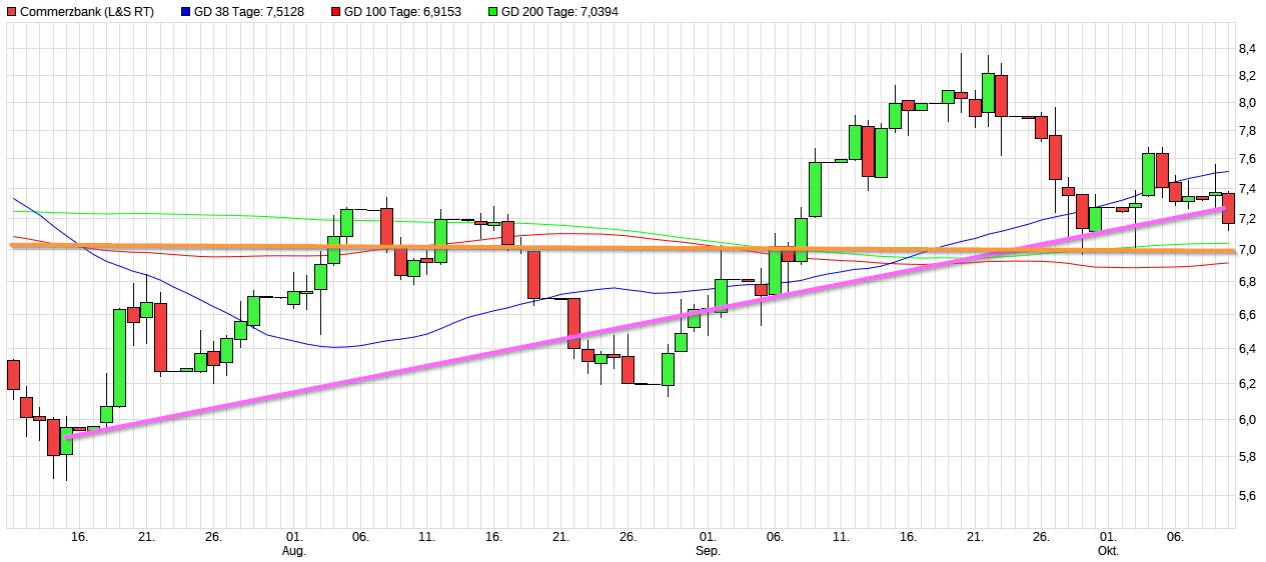Image resolution: width=1266 pixels, height=562 pixels.
Task: Click the 'Okt.' month label on date axis
Action: point(1107,551)
